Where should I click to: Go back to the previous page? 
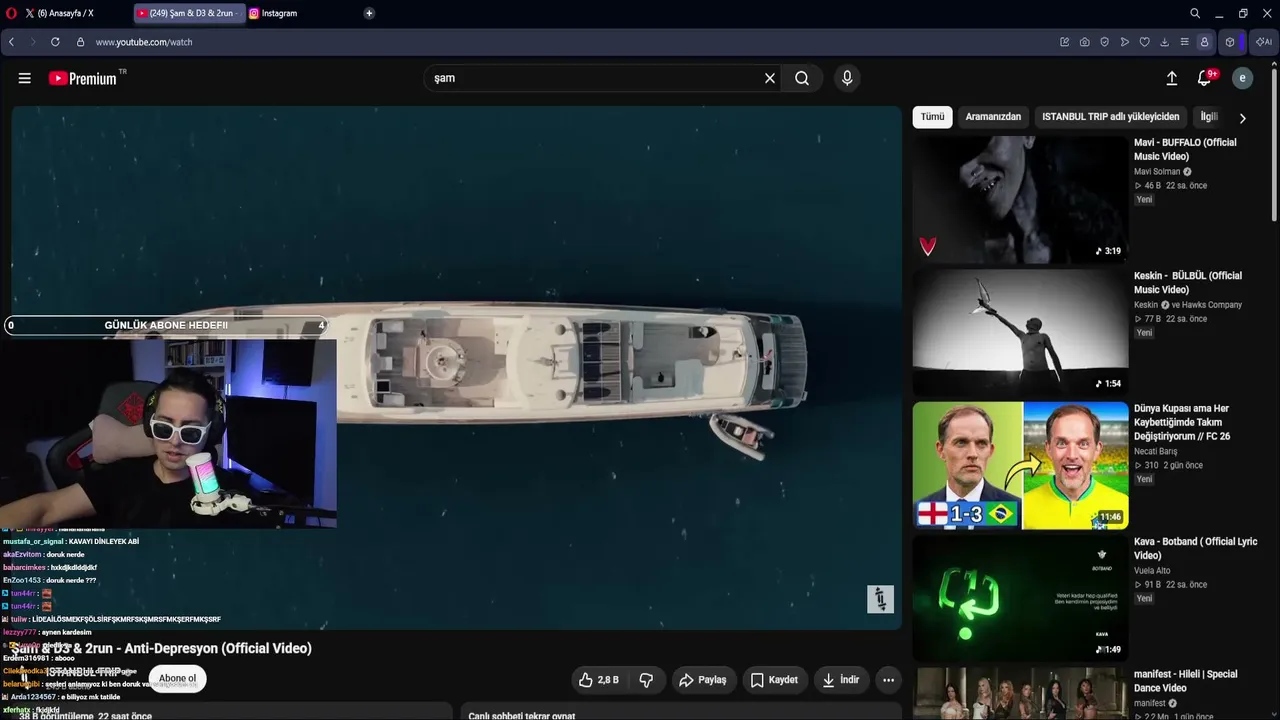(11, 42)
